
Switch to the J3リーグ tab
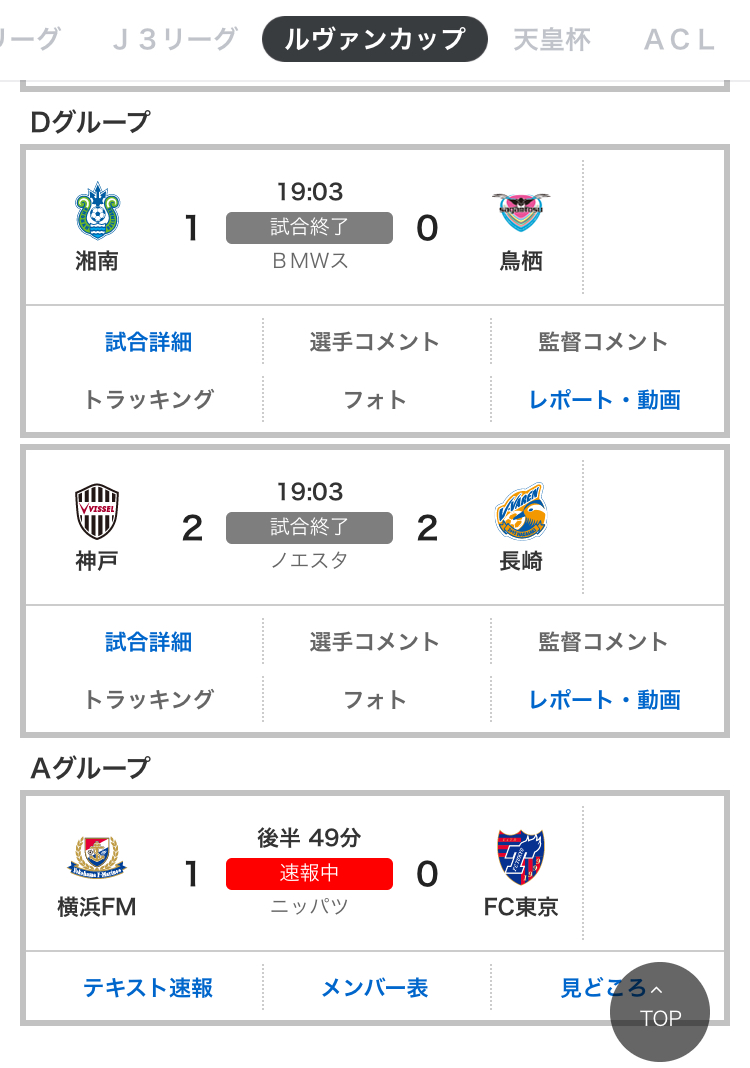(x=175, y=39)
